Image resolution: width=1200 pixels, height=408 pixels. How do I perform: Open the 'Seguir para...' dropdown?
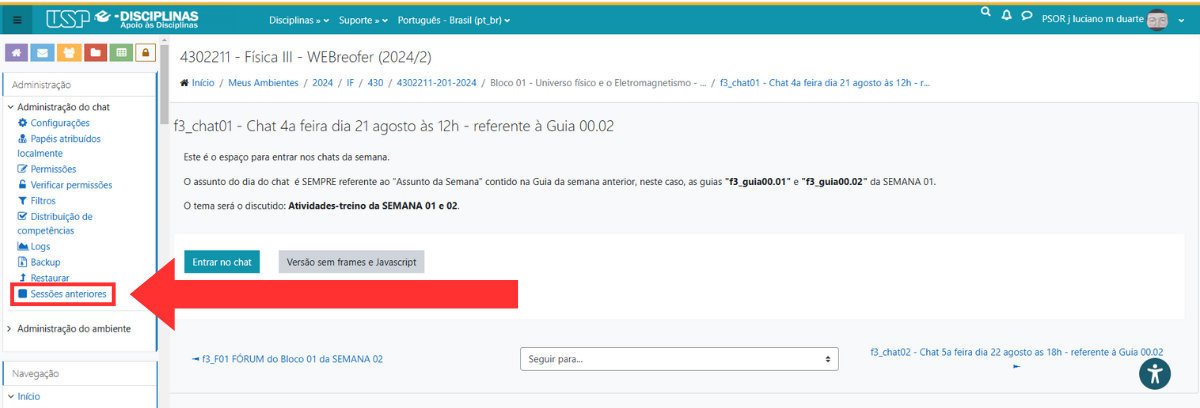point(679,358)
